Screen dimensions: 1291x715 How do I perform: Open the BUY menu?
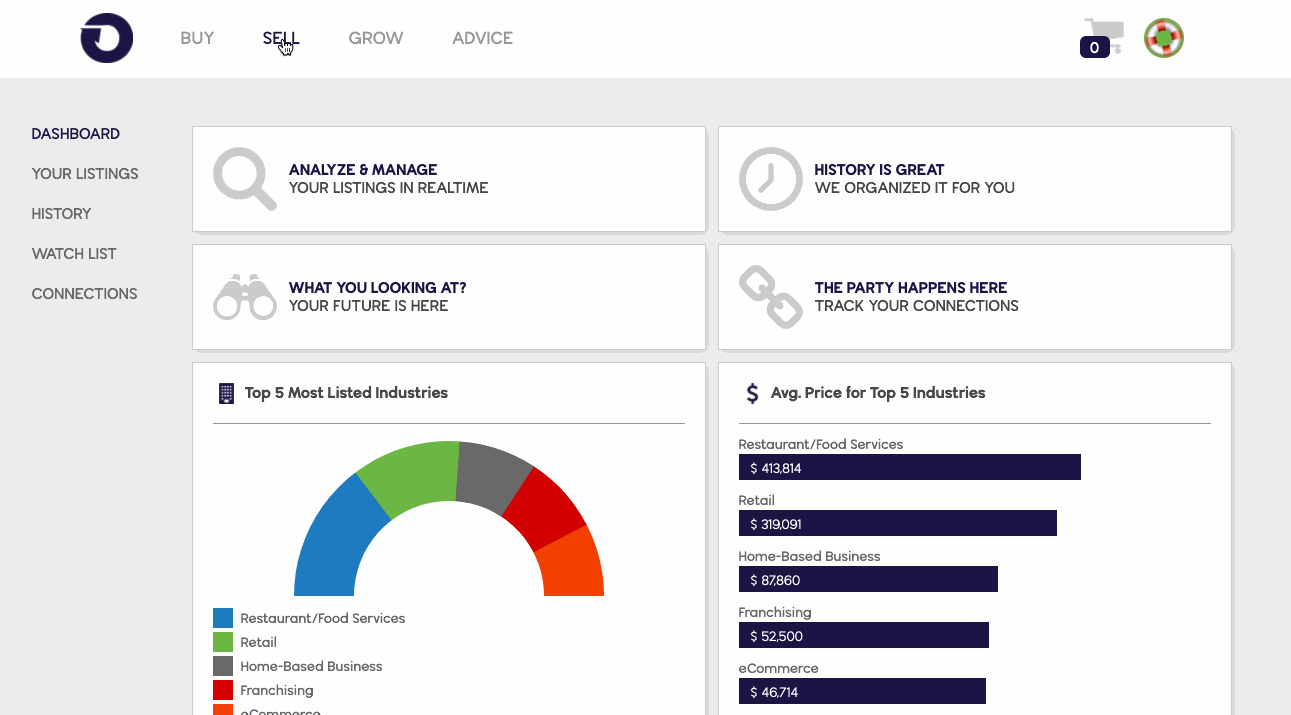tap(197, 38)
